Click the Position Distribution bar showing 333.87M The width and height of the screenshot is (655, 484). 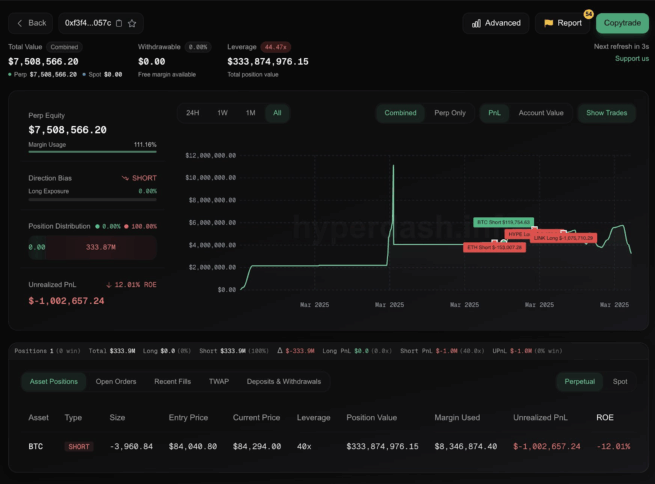tap(92, 247)
